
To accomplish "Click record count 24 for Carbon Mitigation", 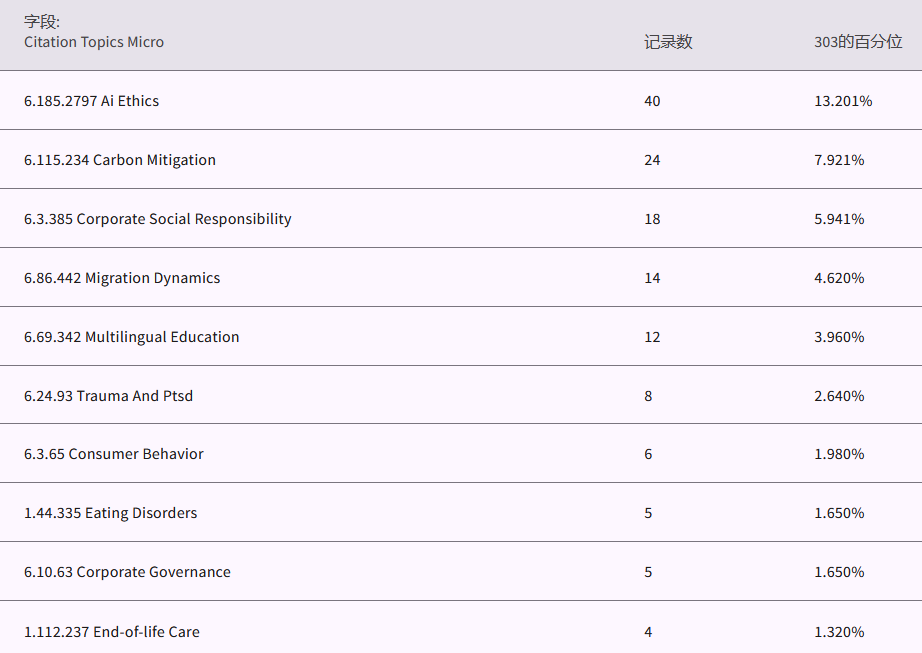I will coord(652,160).
